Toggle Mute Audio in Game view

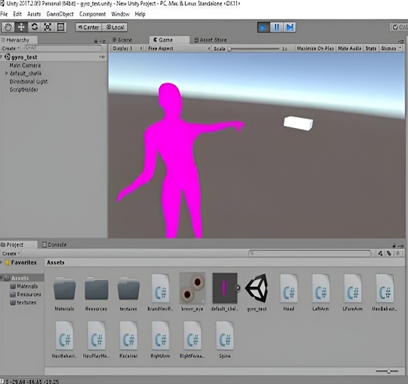[x=350, y=48]
